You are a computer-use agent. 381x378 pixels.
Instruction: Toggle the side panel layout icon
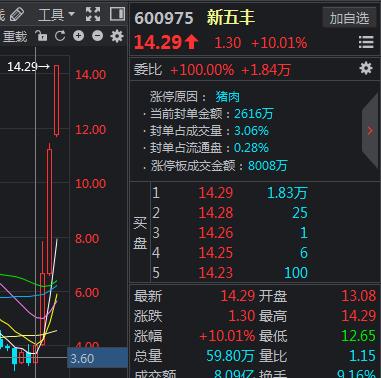coord(117,14)
